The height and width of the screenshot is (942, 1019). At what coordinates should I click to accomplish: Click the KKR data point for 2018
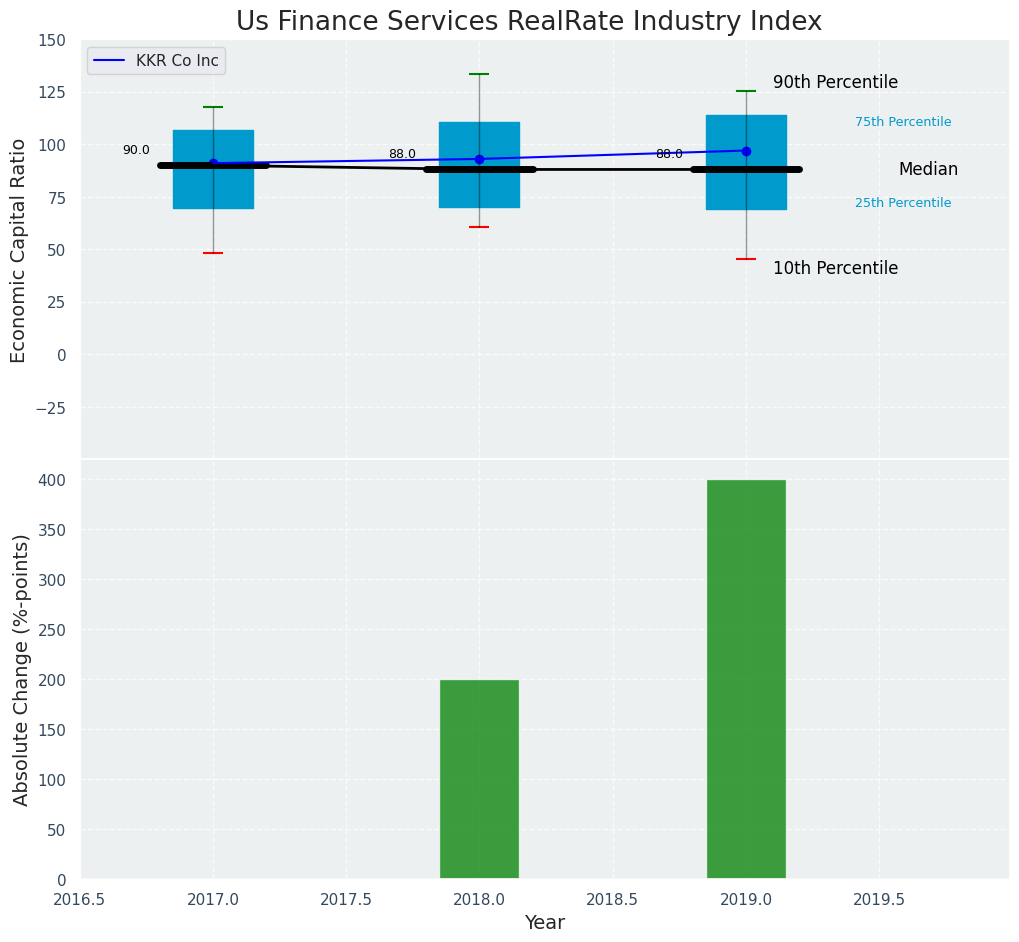tap(479, 159)
